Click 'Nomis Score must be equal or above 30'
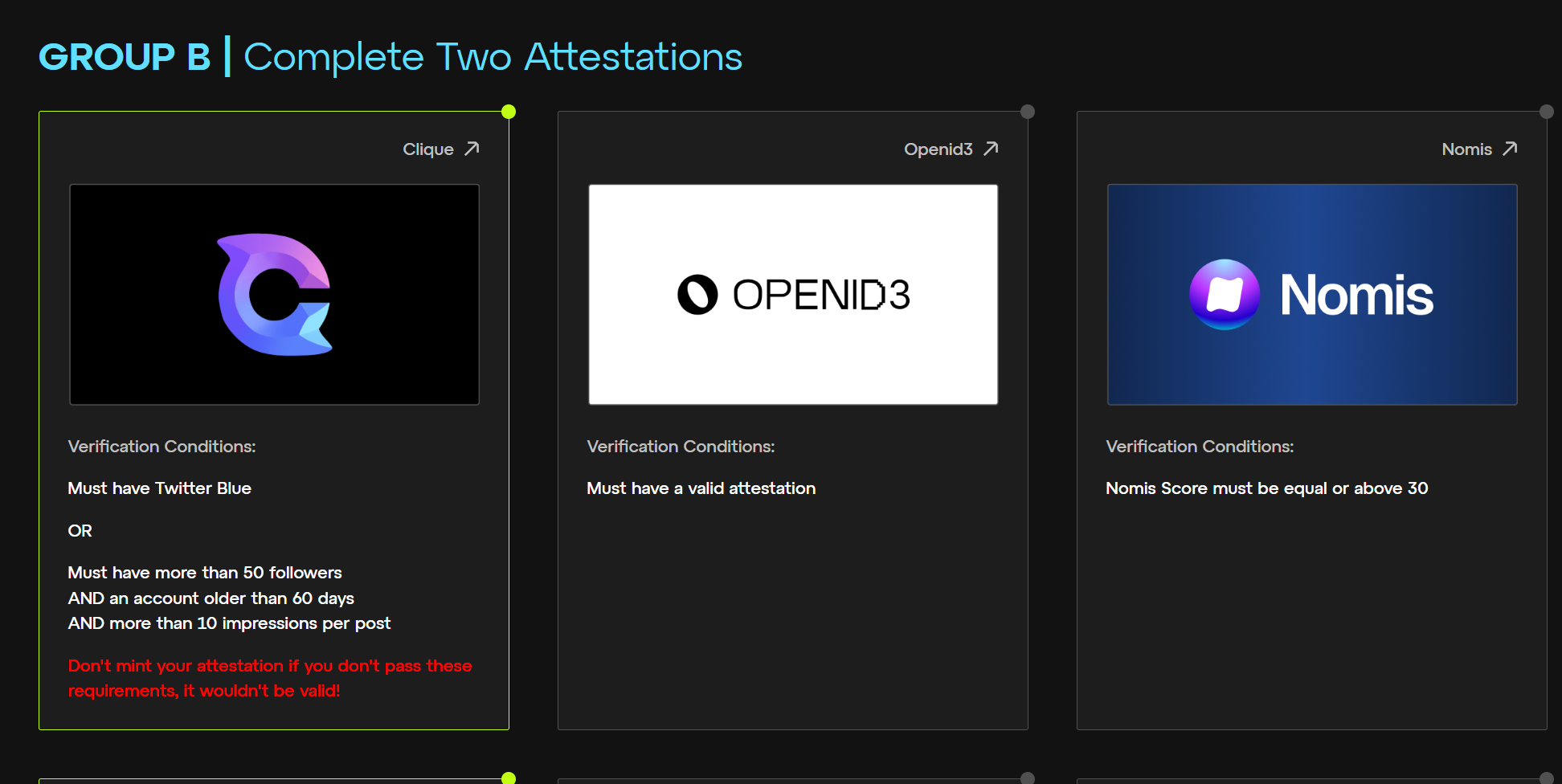 1267,488
